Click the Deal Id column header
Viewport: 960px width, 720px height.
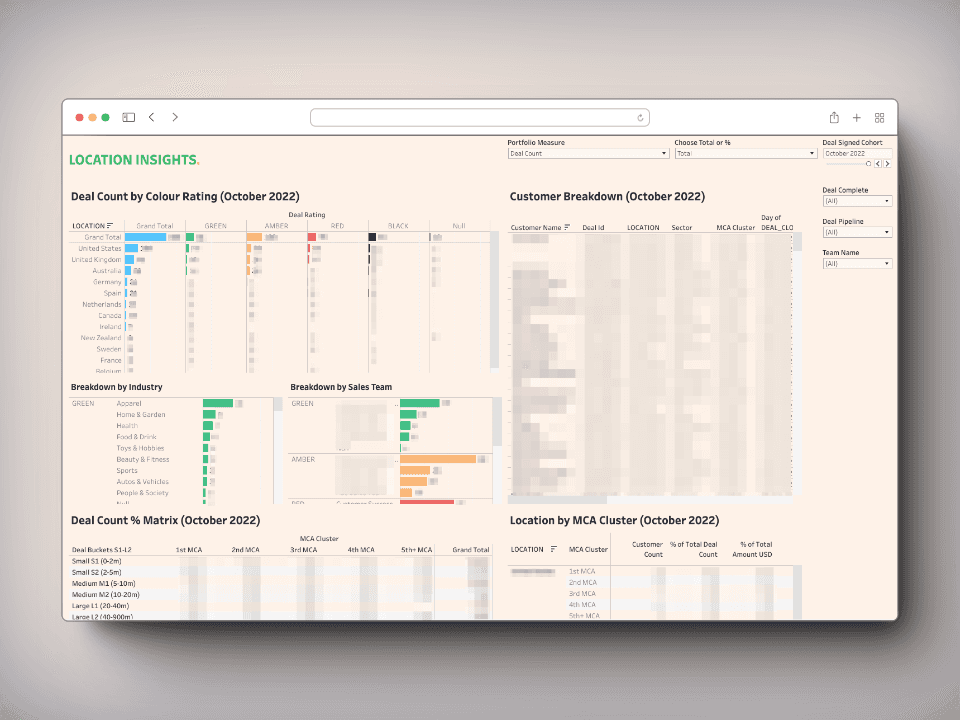point(593,228)
